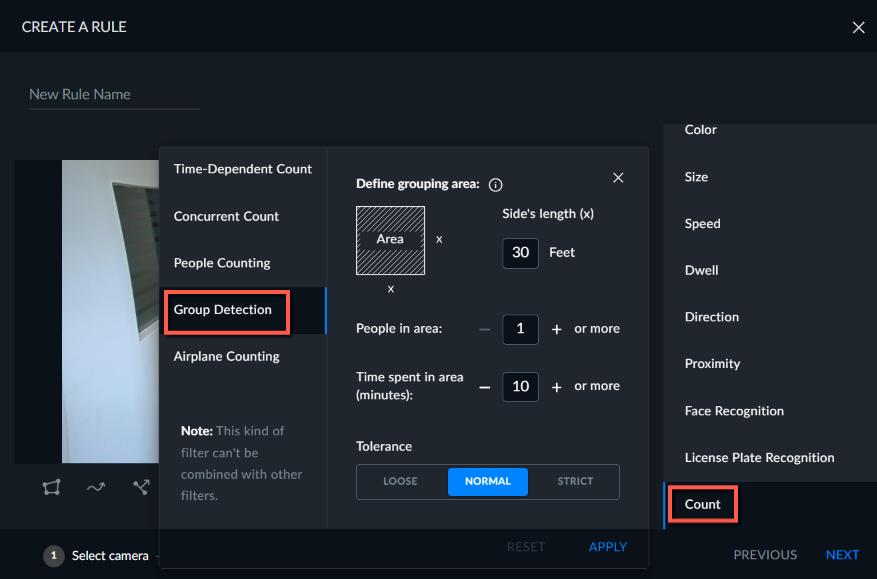This screenshot has height=579, width=877.
Task: Edit the side's length value field
Action: coord(520,253)
